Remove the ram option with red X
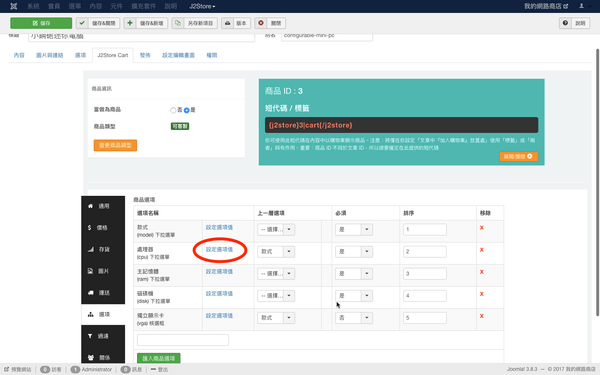 click(x=482, y=272)
